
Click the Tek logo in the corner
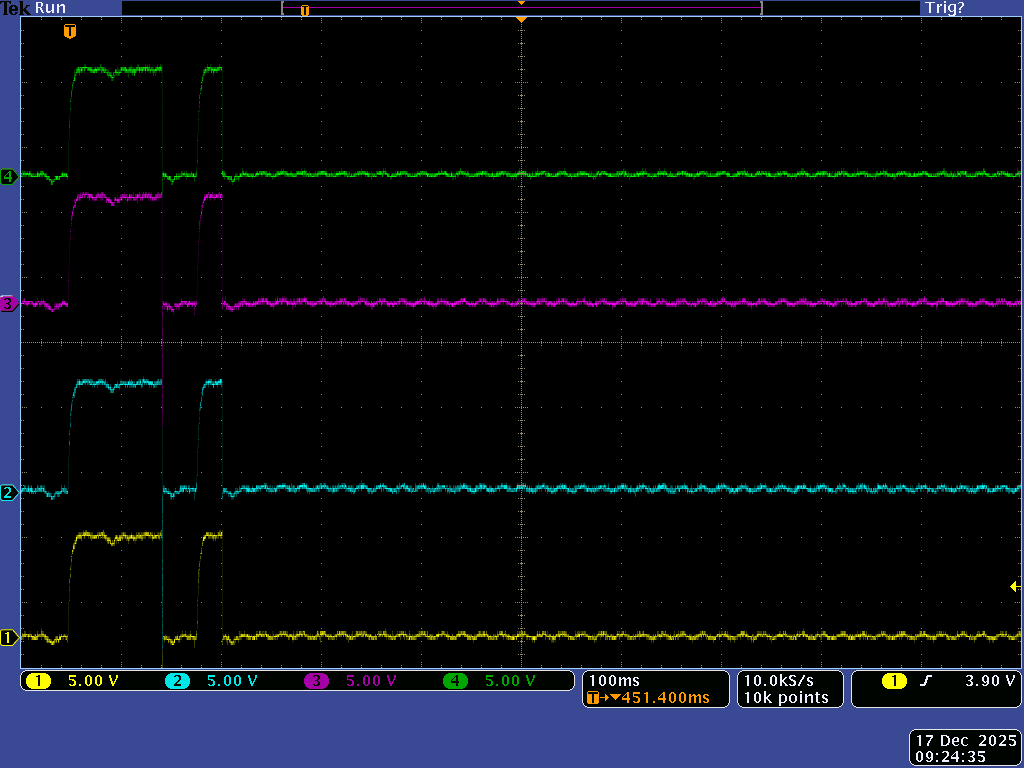pyautogui.click(x=16, y=8)
